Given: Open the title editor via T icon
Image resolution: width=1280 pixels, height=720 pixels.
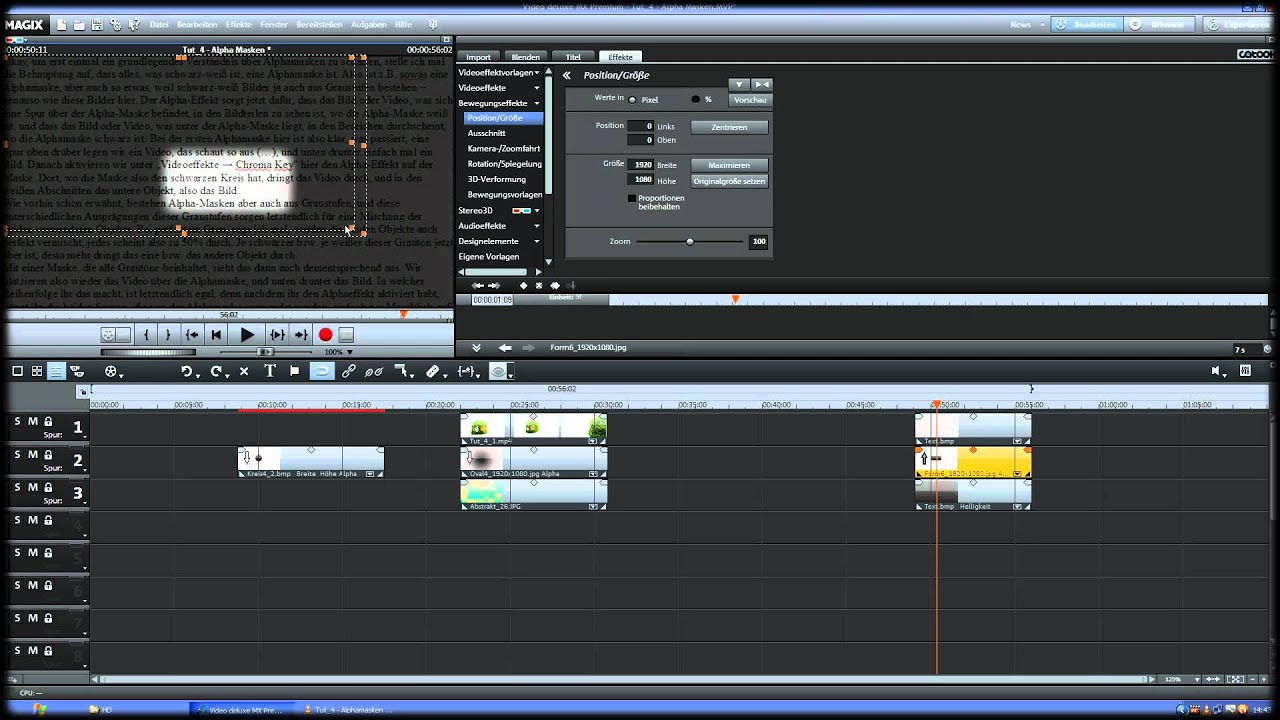Looking at the screenshot, I should click(x=269, y=371).
